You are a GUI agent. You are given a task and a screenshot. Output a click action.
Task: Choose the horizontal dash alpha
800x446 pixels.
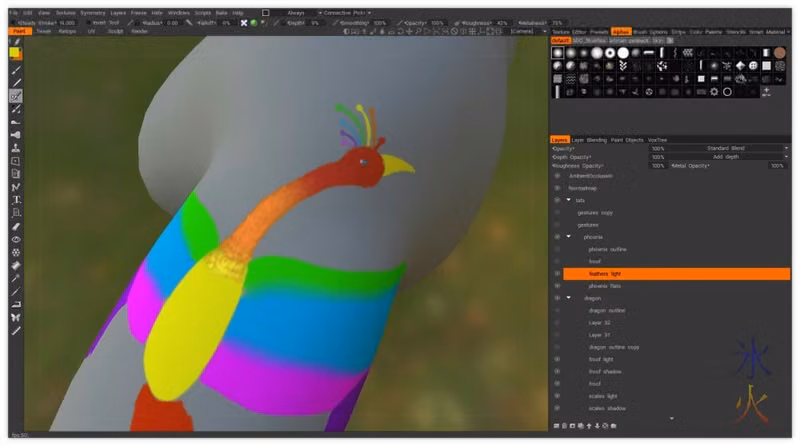pyautogui.click(x=649, y=53)
